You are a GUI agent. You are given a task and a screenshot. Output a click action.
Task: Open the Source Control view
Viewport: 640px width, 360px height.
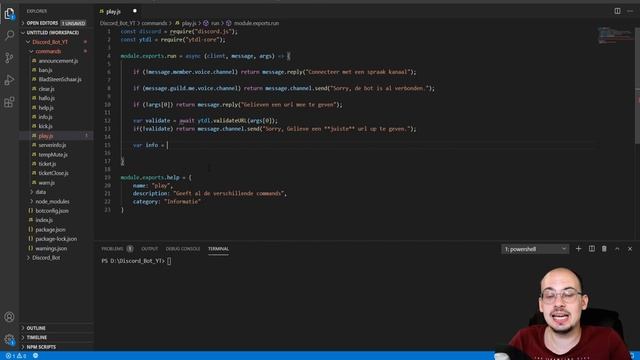point(9,58)
